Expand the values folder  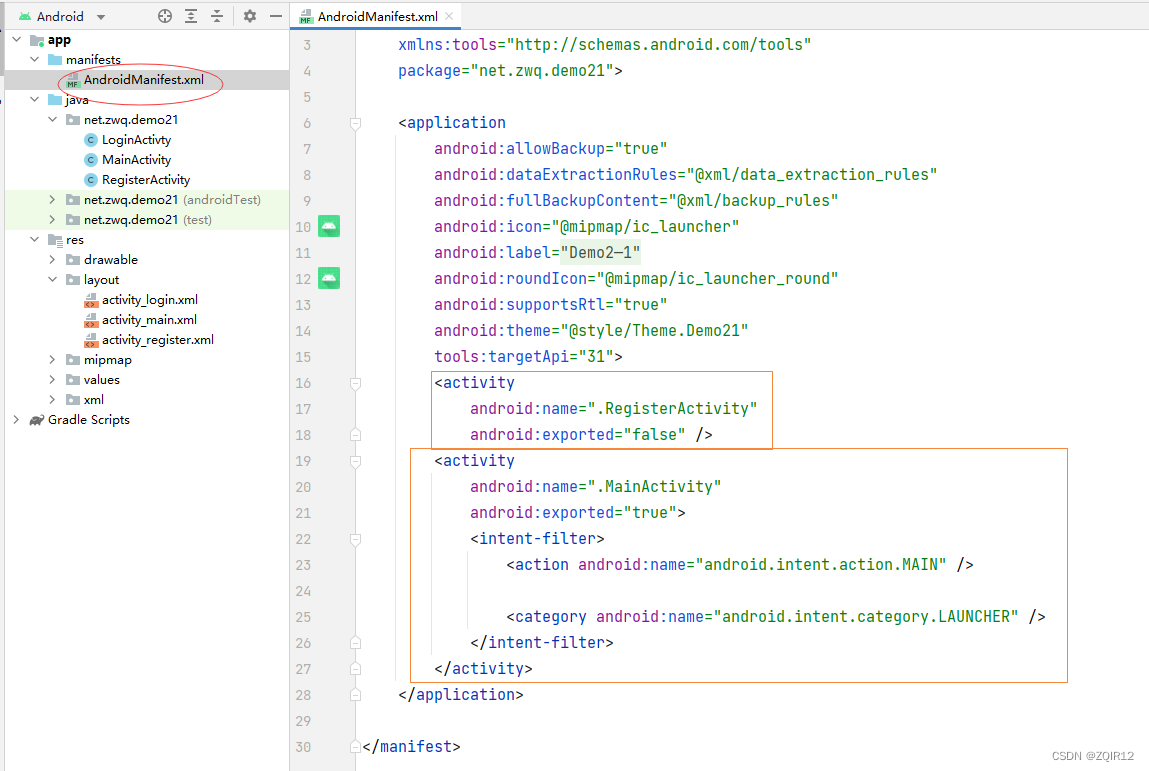[53, 380]
